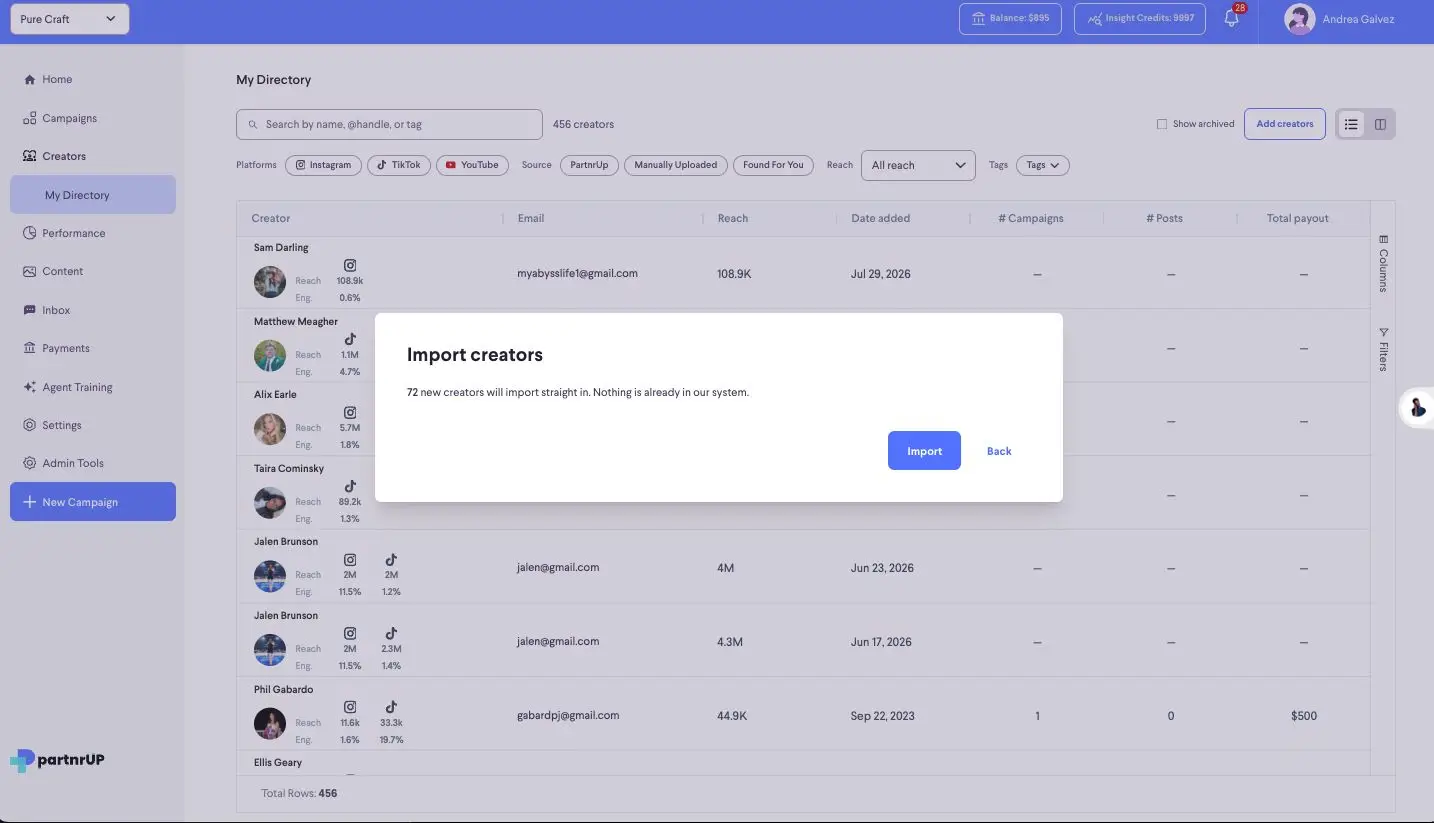Open Insight Credits: 9997 button
Image resolution: width=1434 pixels, height=823 pixels.
1140,18
